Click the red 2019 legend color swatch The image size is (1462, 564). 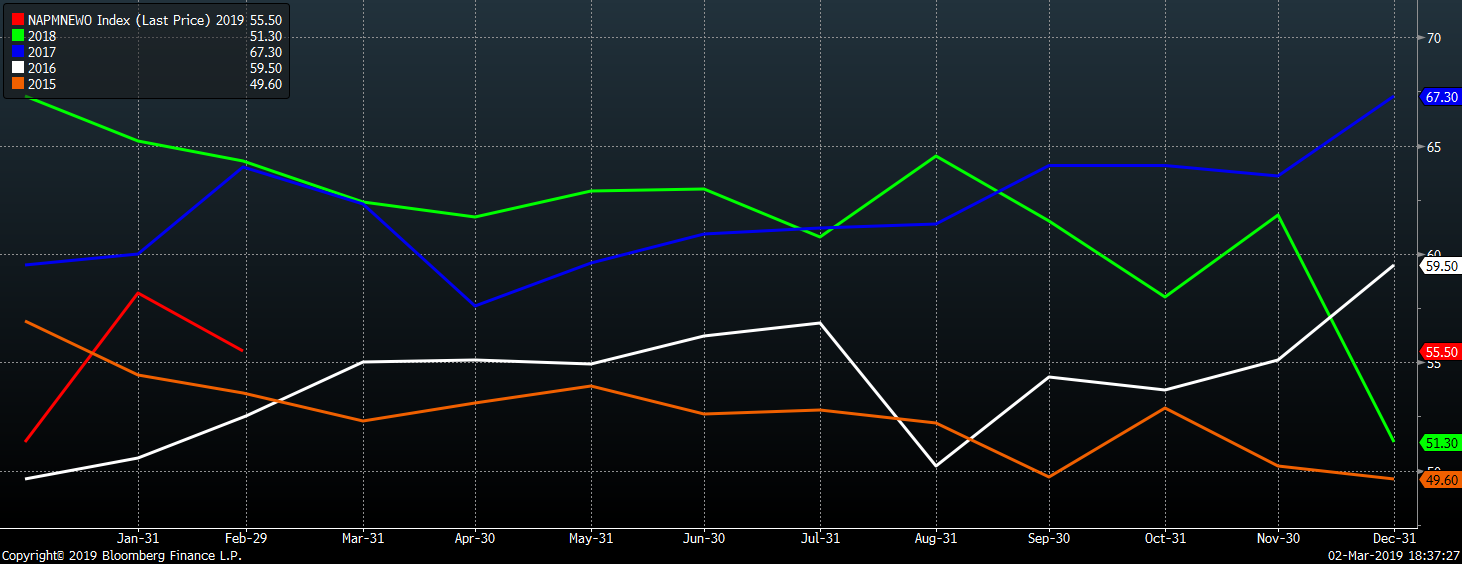16,21
